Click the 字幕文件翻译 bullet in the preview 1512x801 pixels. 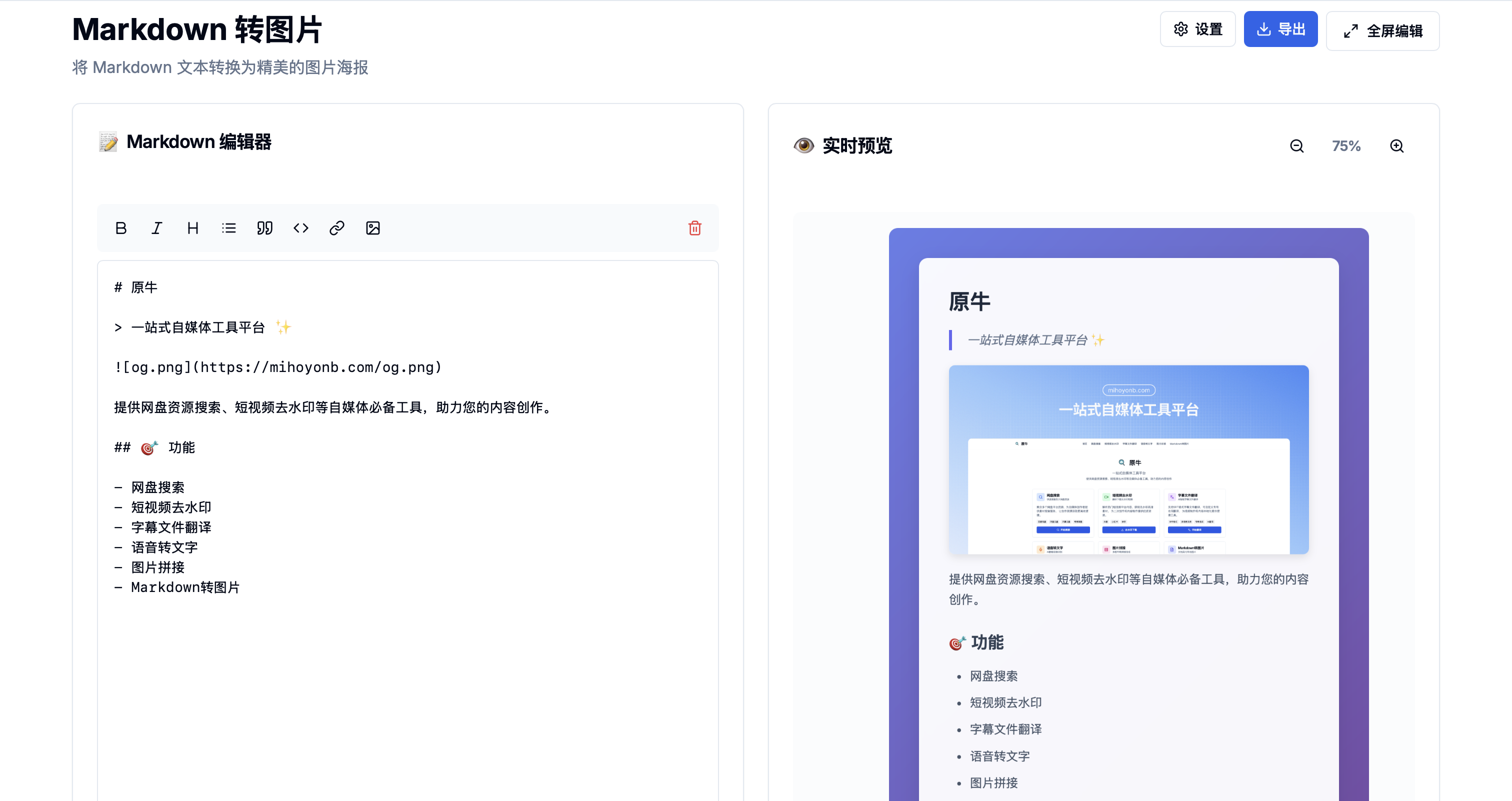1005,729
